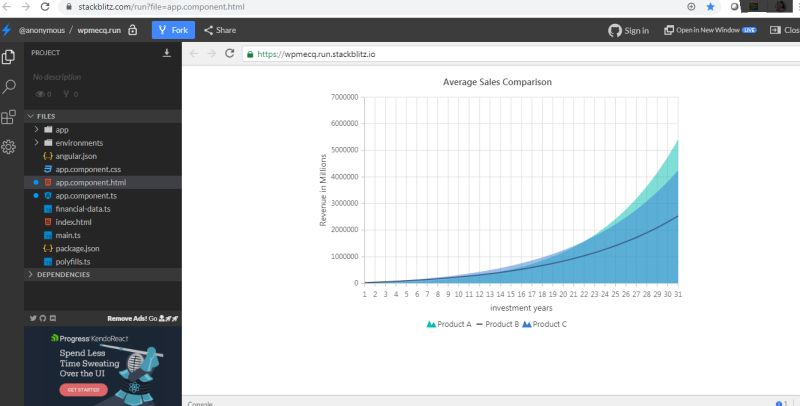Open the Console panel
This screenshot has width=800, height=406.
[x=200, y=403]
